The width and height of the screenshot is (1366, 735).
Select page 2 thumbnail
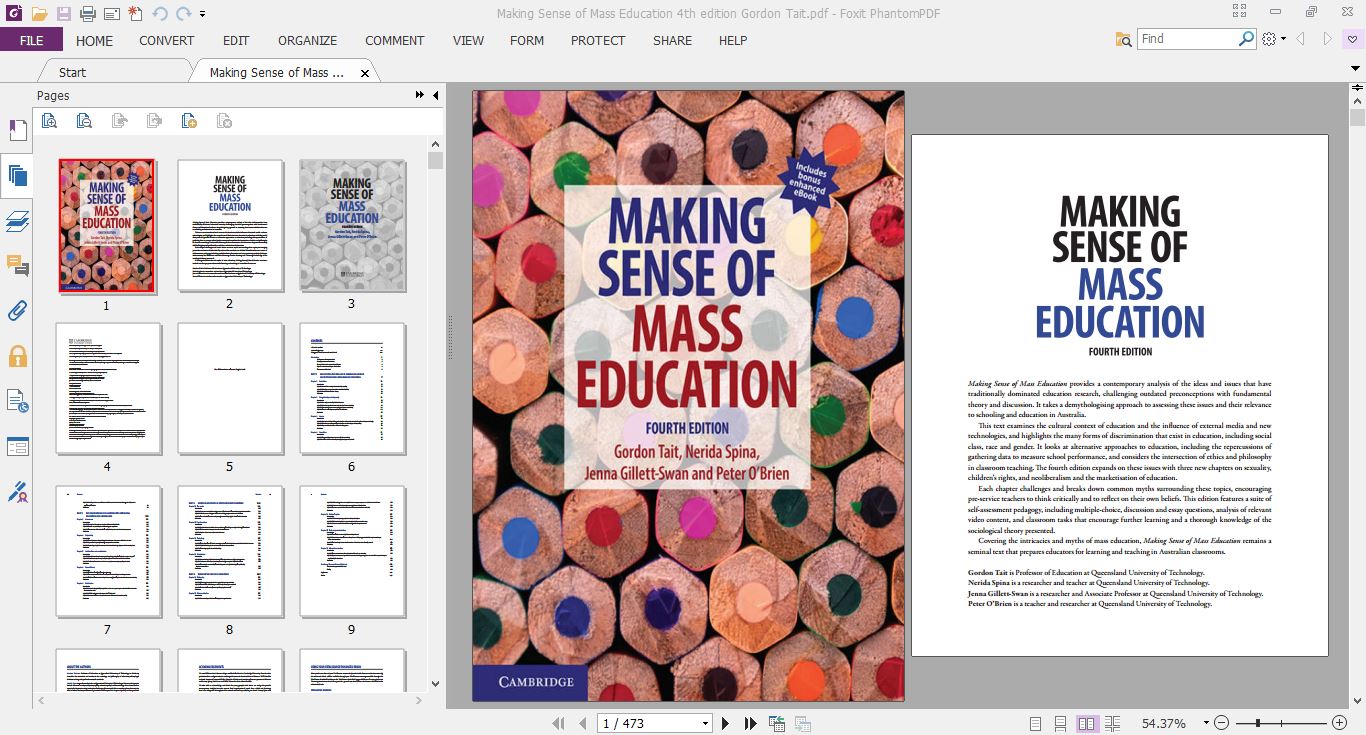click(x=229, y=225)
